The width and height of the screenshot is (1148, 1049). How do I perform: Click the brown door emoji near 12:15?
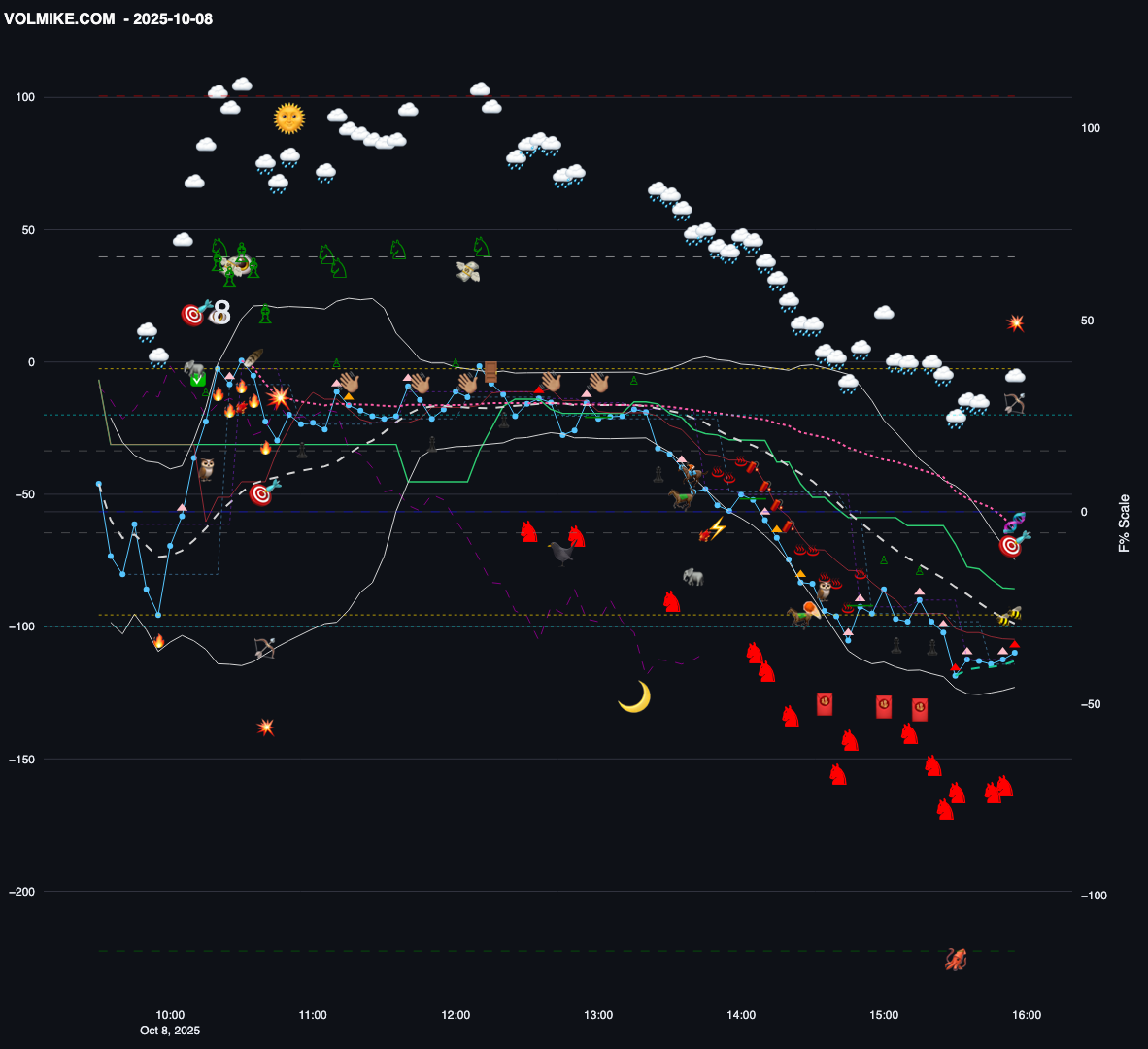490,372
